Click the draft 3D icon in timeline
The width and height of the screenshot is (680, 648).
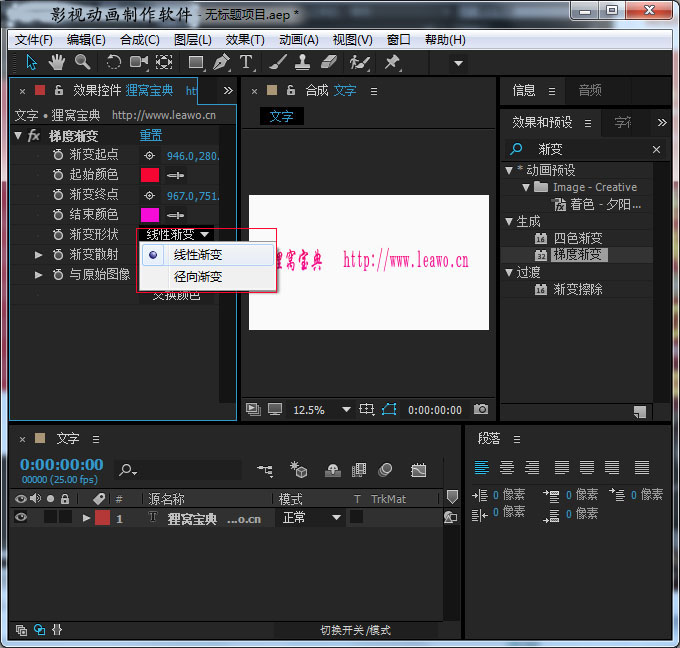pyautogui.click(x=298, y=470)
